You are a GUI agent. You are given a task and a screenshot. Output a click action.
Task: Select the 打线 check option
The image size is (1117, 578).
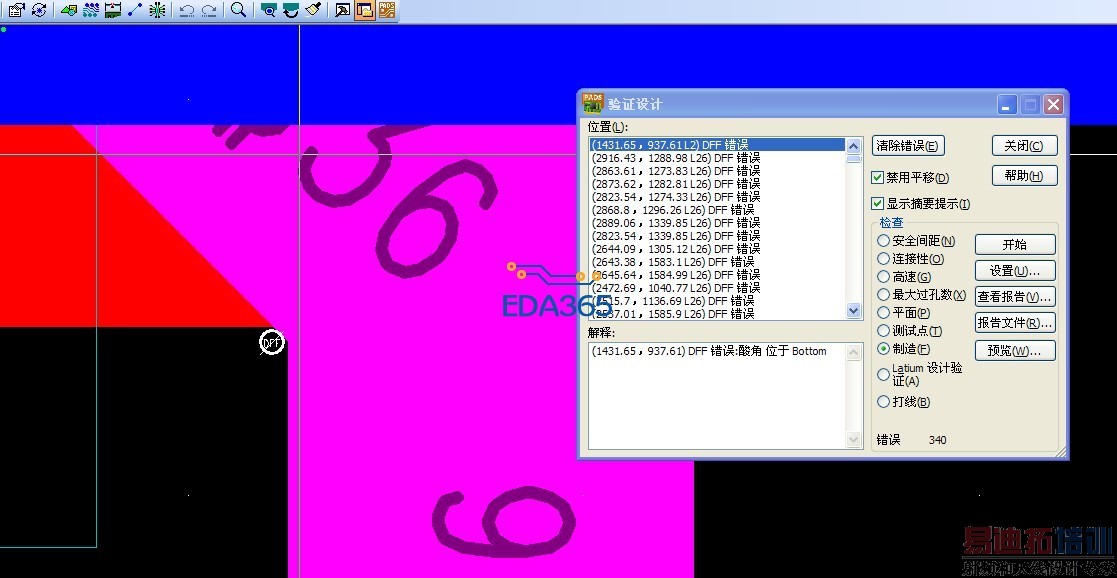click(883, 401)
